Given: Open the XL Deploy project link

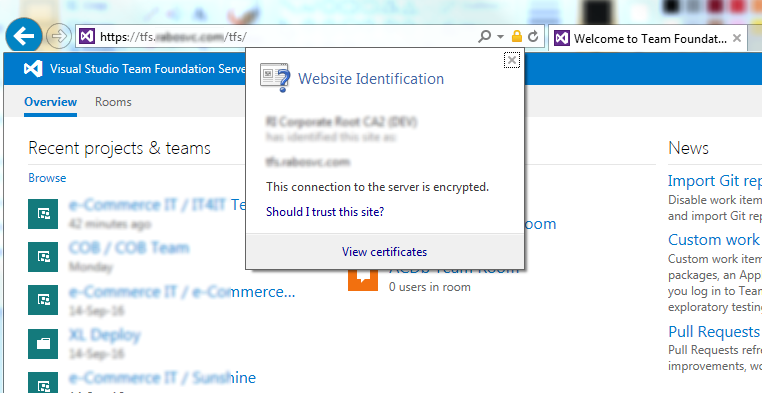Looking at the screenshot, I should pyautogui.click(x=104, y=335).
